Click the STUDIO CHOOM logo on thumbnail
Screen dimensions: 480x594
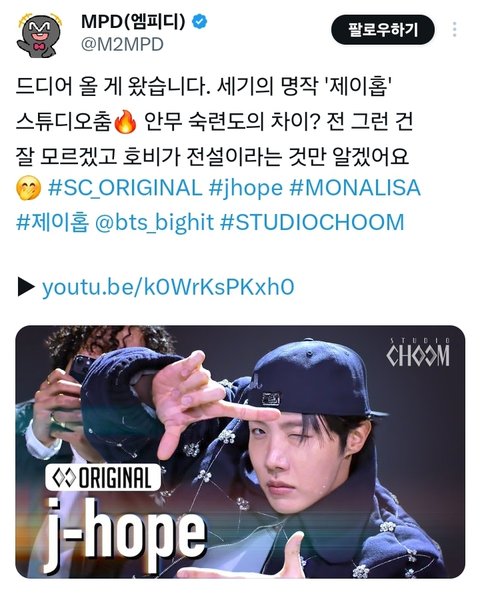pos(418,353)
